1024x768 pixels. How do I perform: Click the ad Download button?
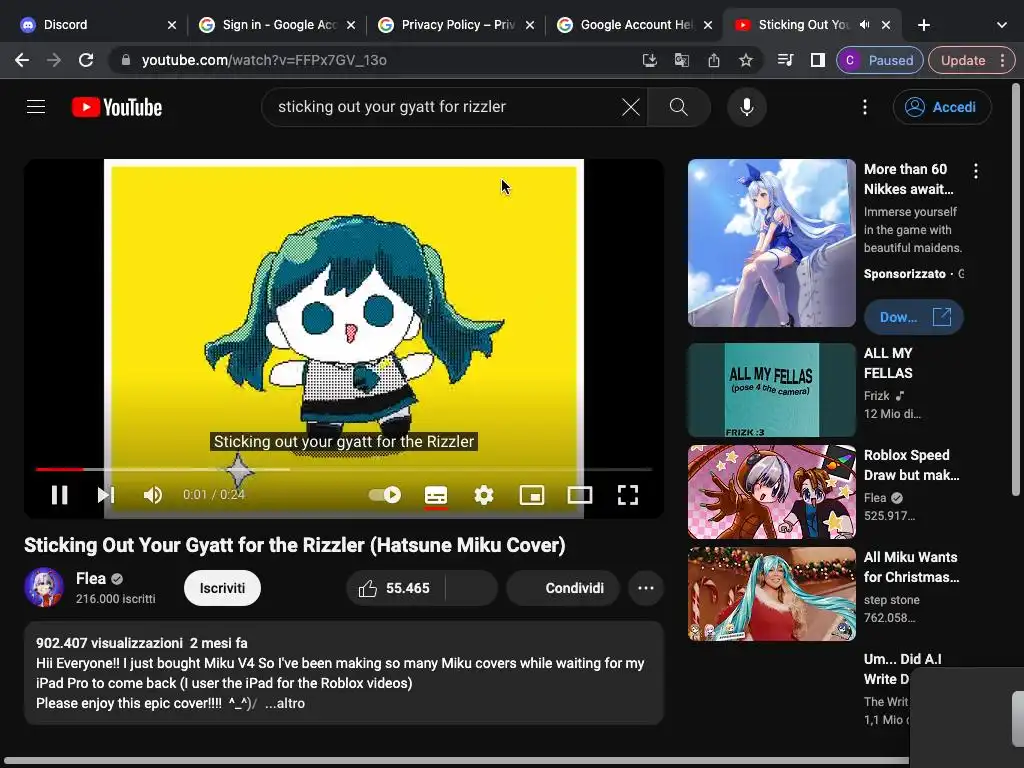tap(914, 317)
